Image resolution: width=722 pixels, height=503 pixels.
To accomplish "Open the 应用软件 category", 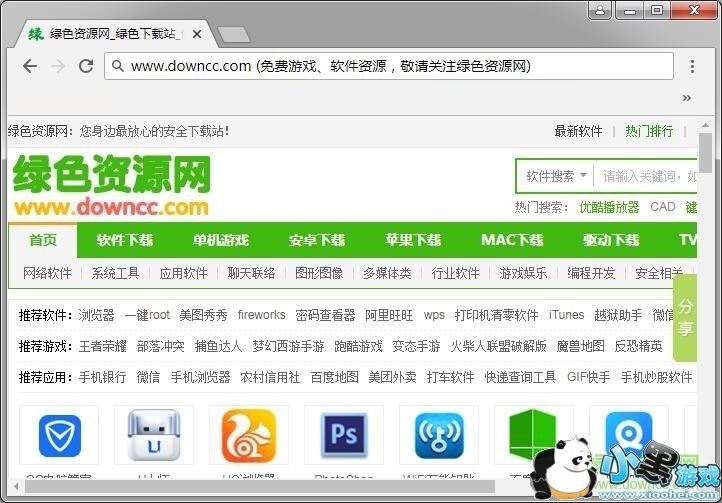I will [x=183, y=273].
